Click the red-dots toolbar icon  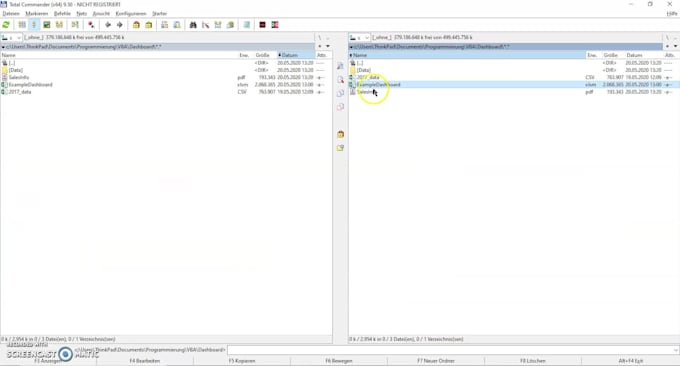(x=91, y=25)
